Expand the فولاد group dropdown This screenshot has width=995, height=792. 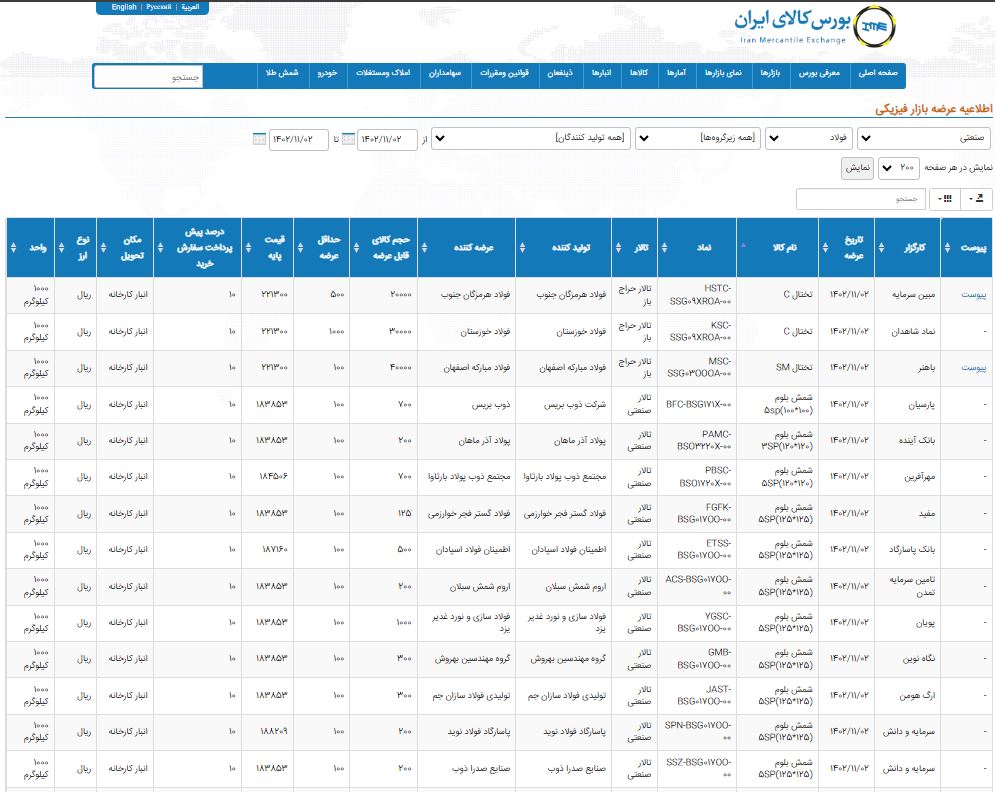[809, 138]
